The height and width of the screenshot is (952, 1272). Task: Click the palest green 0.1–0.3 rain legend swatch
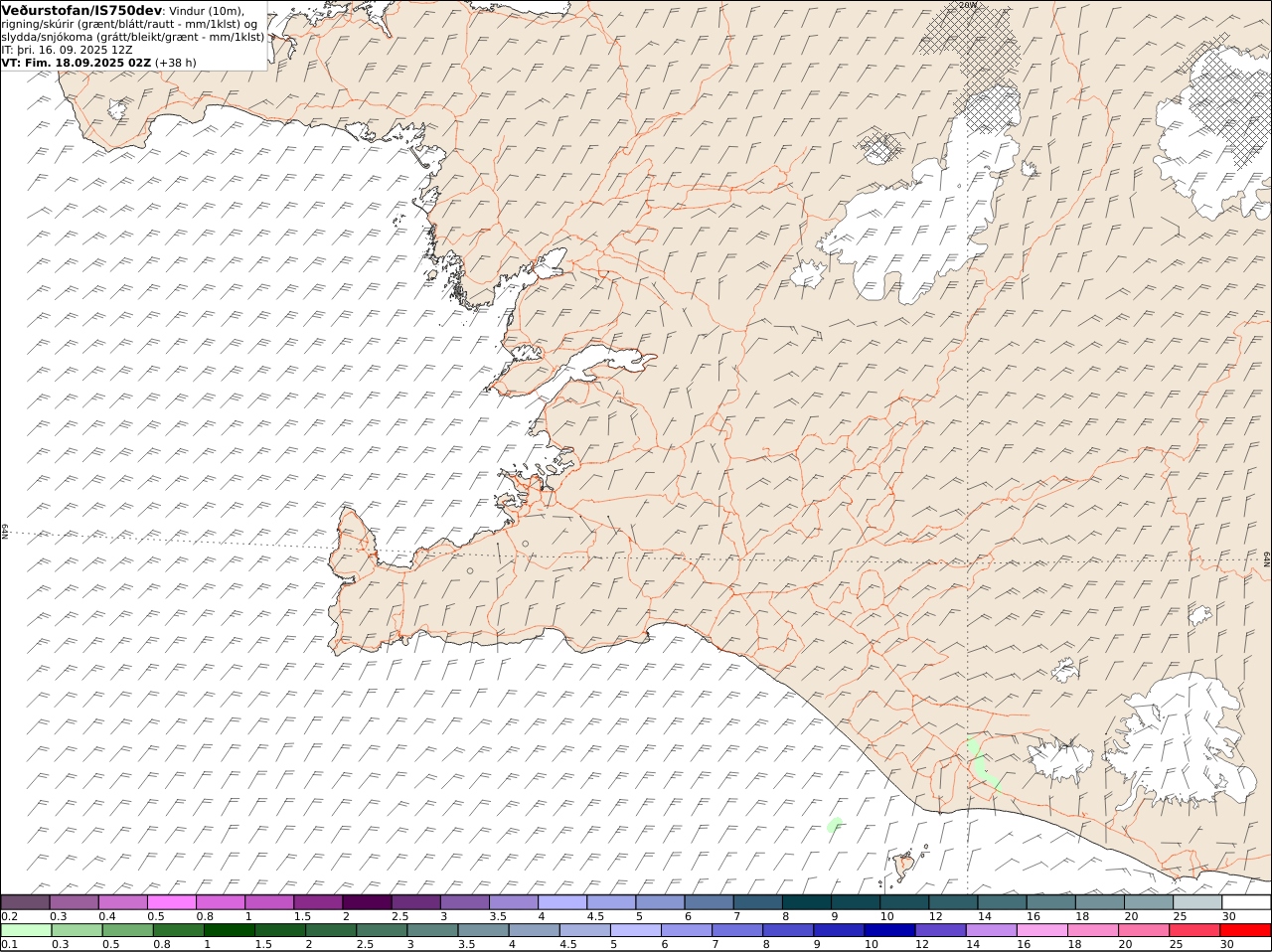coord(26,930)
